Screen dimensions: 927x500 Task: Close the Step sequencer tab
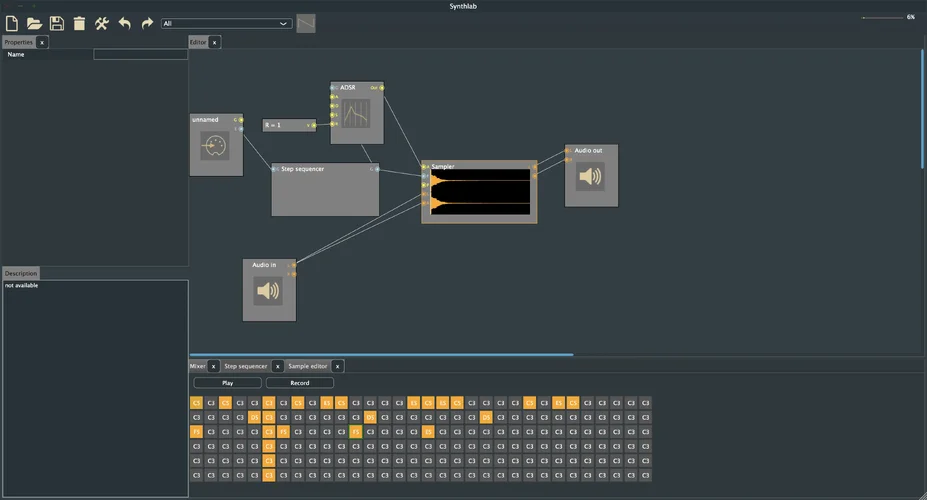click(277, 366)
